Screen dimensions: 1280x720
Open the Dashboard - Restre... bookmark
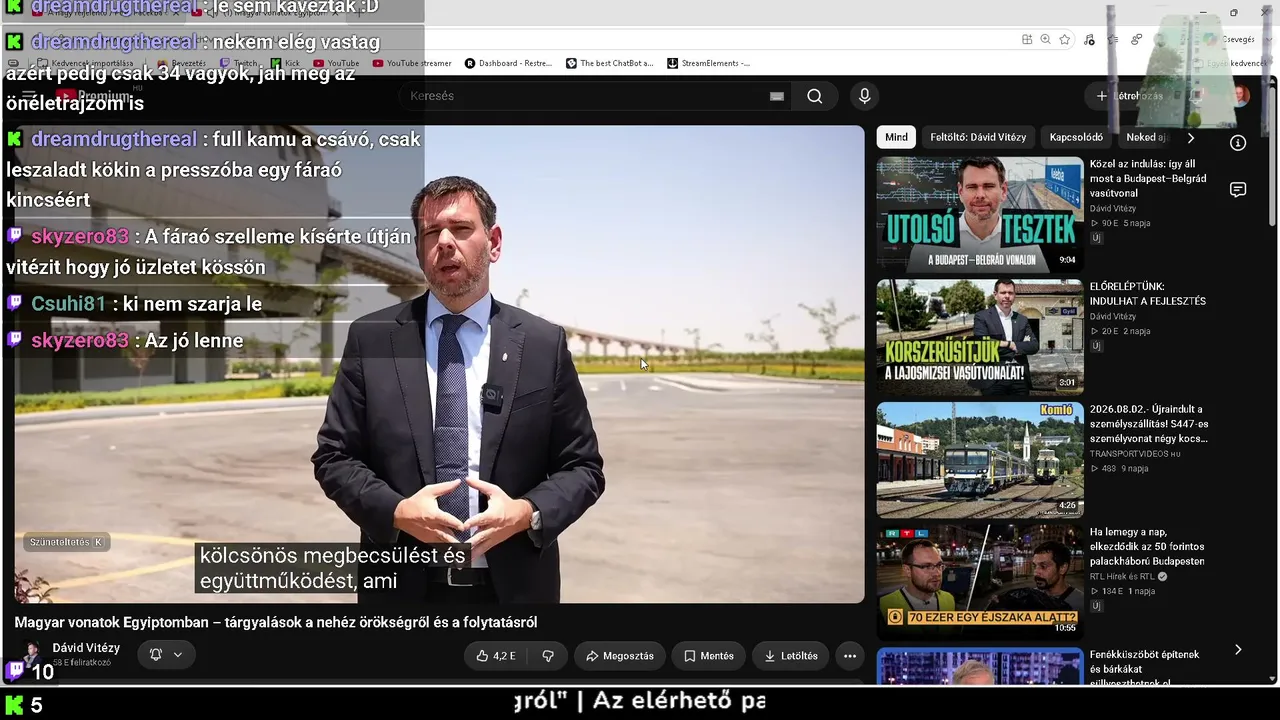point(508,63)
